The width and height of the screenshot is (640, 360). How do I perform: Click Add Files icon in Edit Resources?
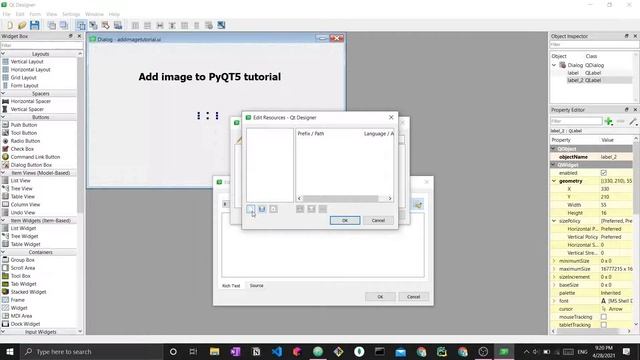(311, 209)
